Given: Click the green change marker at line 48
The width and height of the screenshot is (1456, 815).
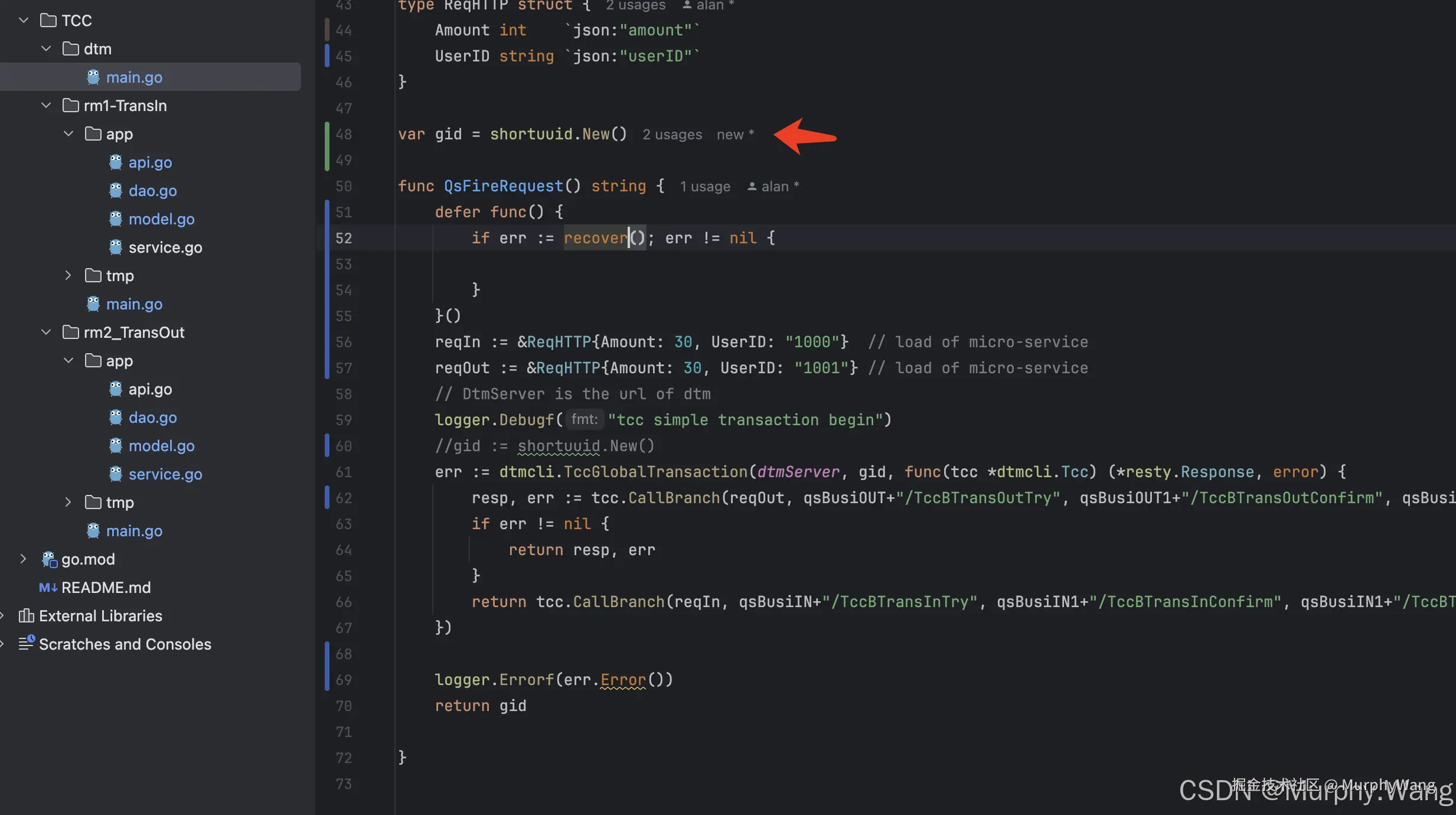Looking at the screenshot, I should click(x=327, y=135).
